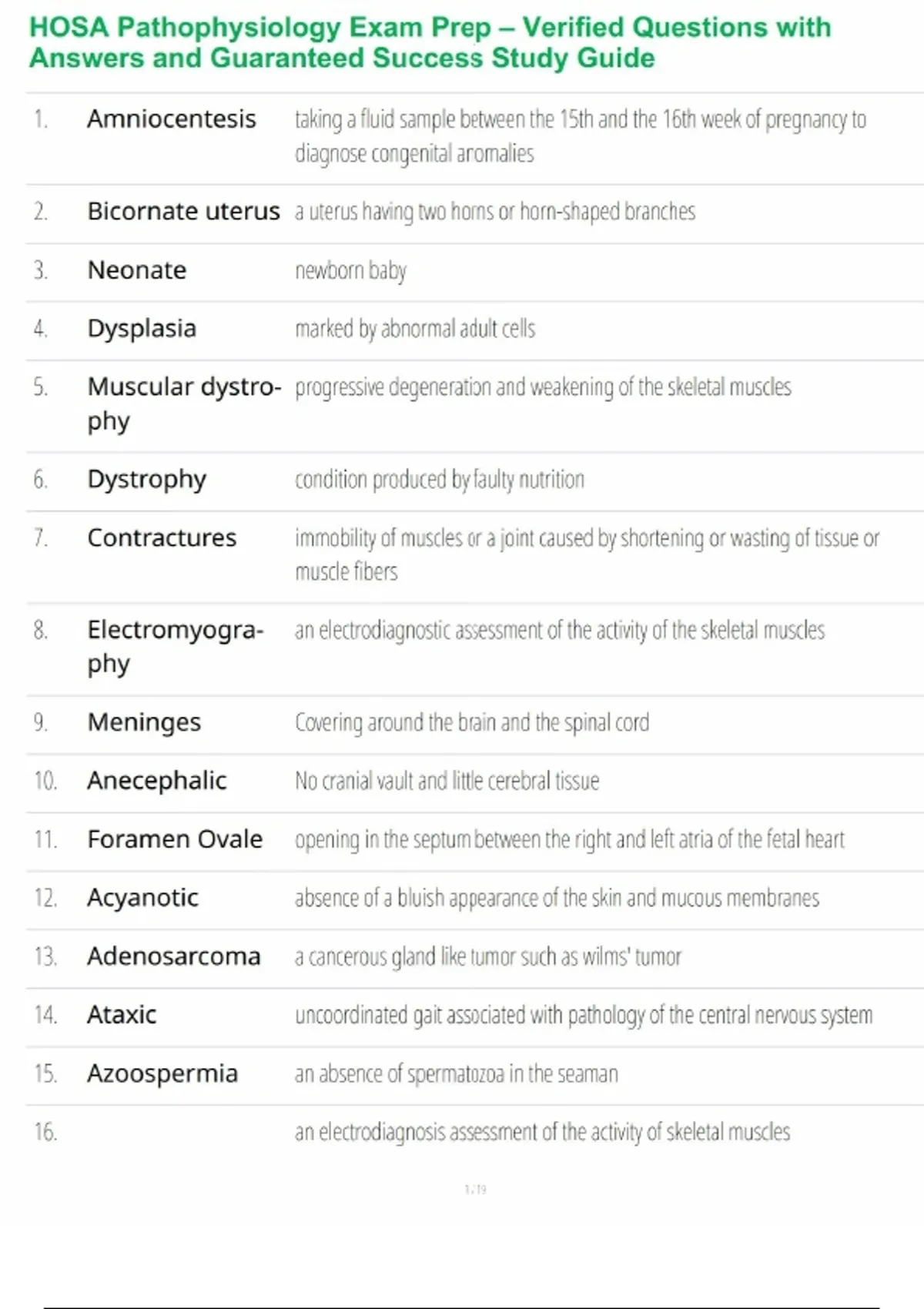
Task: Click the HOSA Pathophysiology Exam Prep title
Action: tap(430, 42)
